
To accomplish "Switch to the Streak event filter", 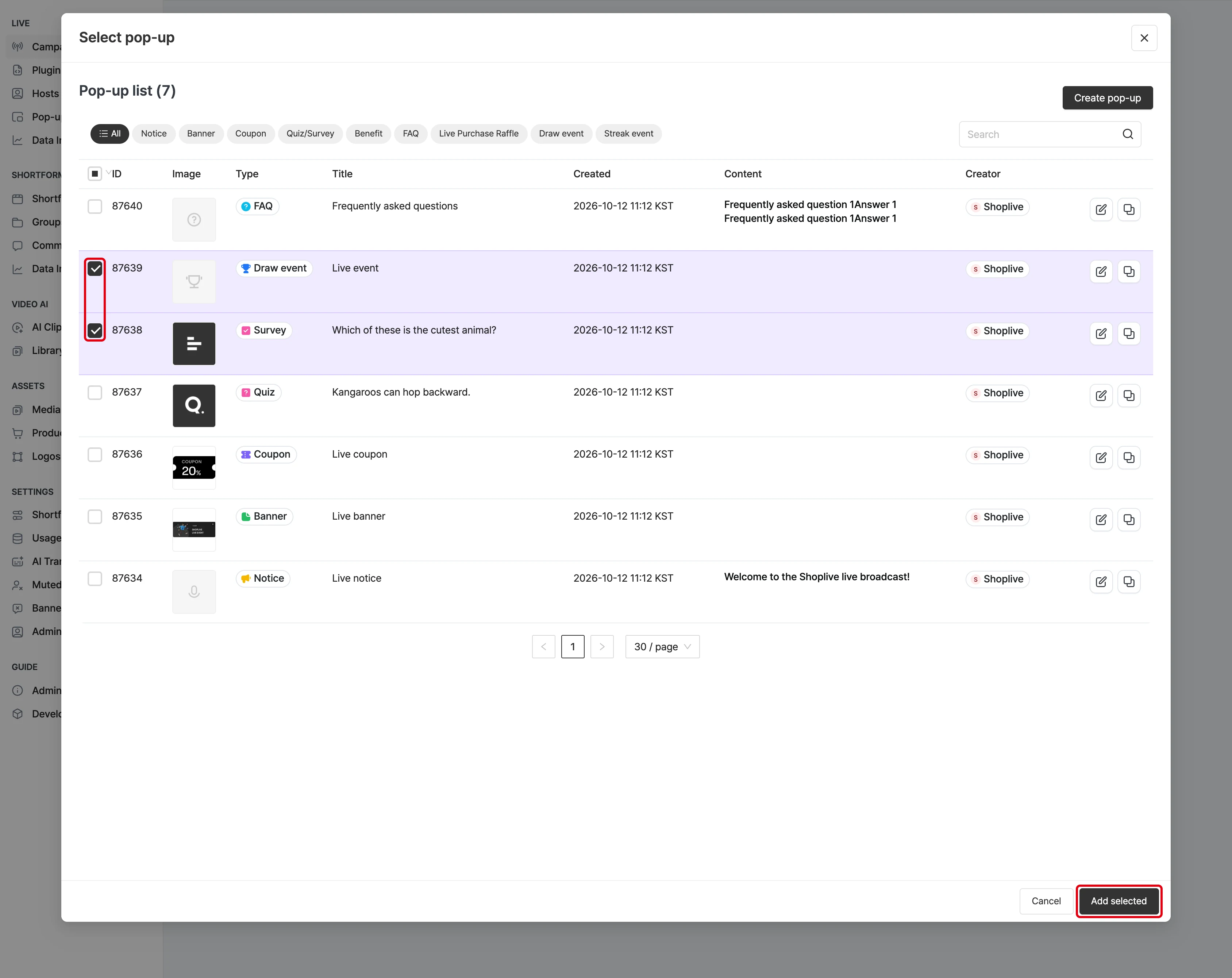I will pyautogui.click(x=628, y=134).
